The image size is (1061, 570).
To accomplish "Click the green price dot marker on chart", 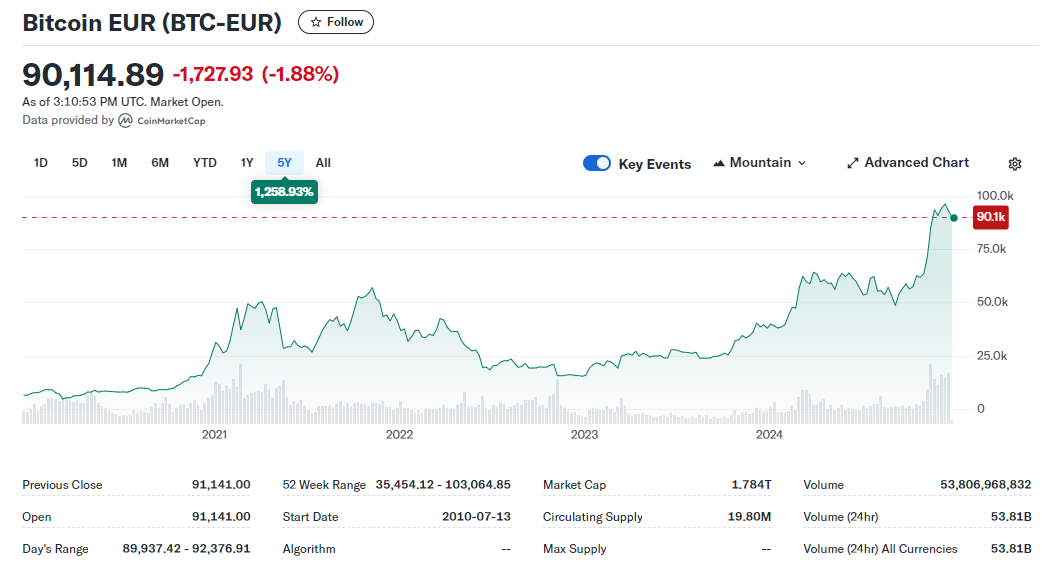I will click(954, 217).
